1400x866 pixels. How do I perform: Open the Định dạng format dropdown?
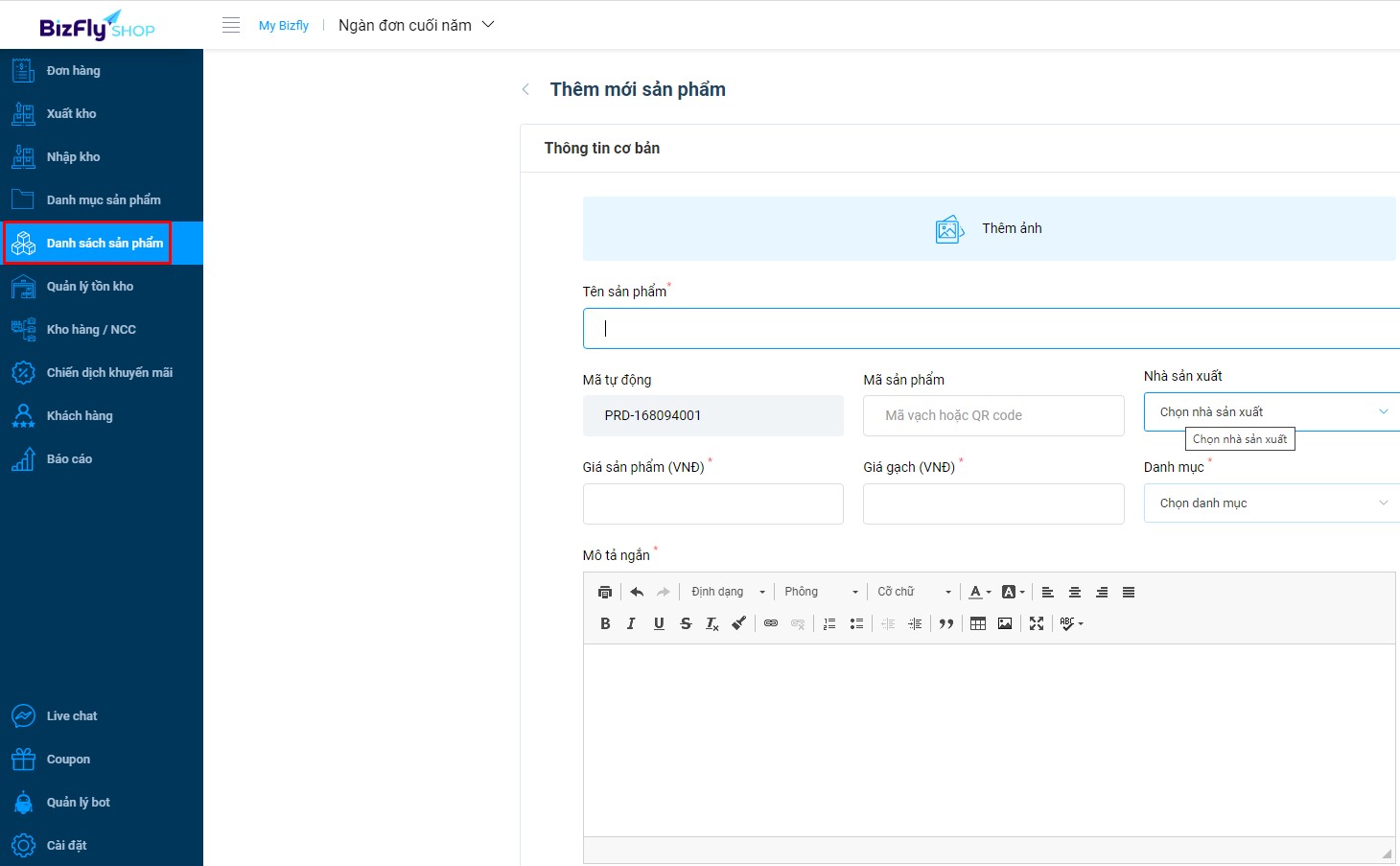728,592
